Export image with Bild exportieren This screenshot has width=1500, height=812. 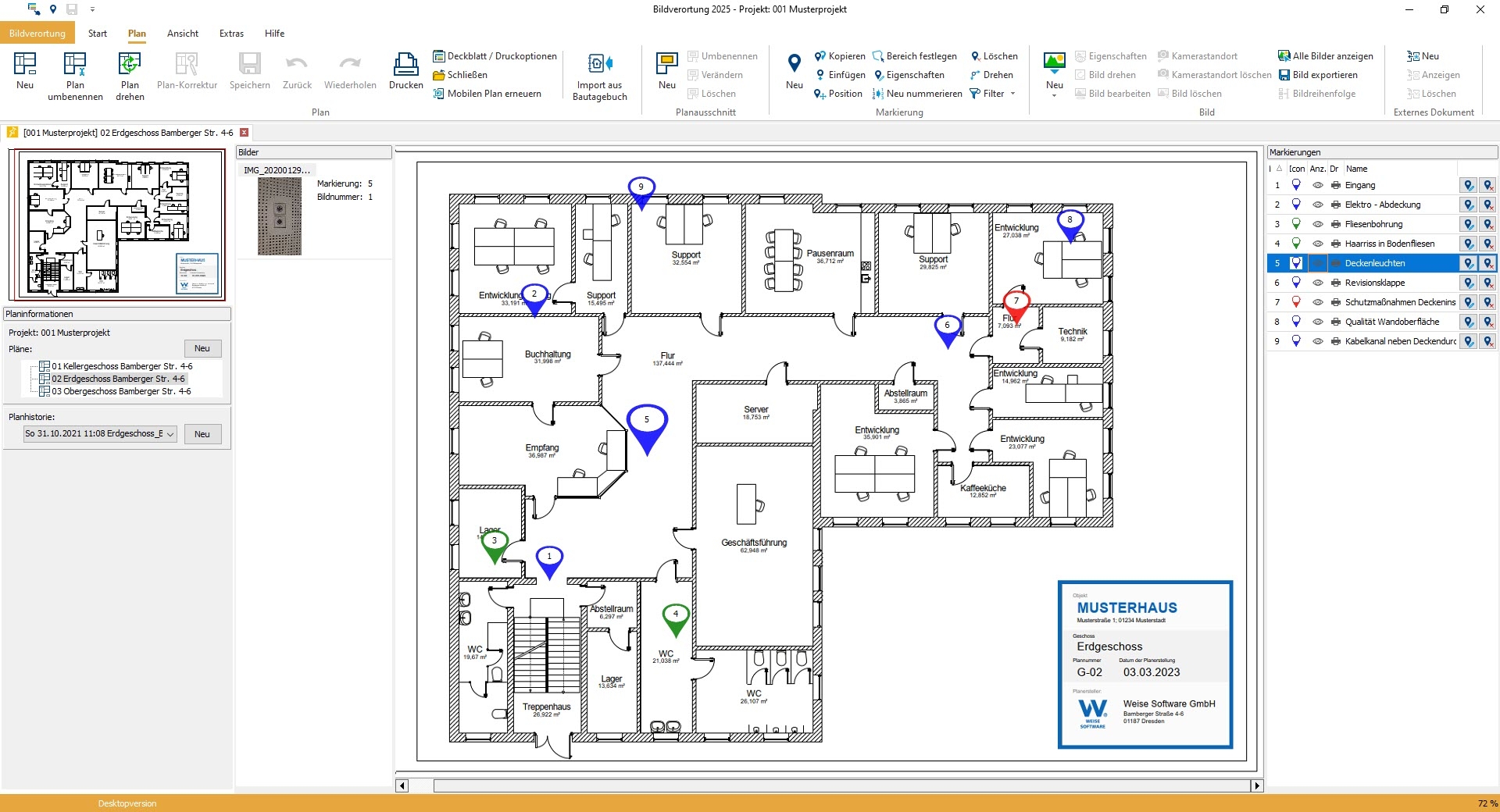pyautogui.click(x=1317, y=75)
